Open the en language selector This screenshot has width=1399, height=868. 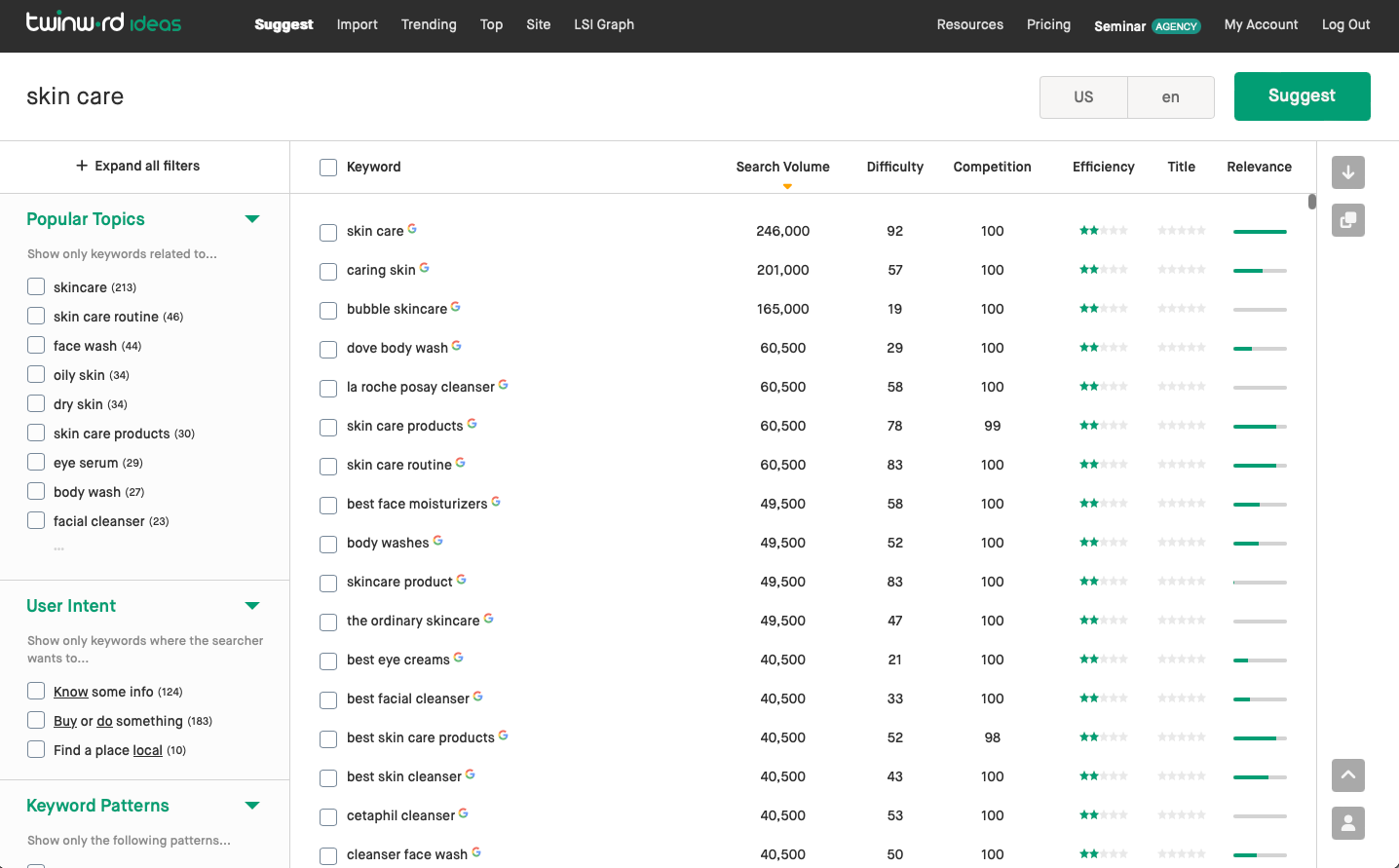click(1171, 97)
